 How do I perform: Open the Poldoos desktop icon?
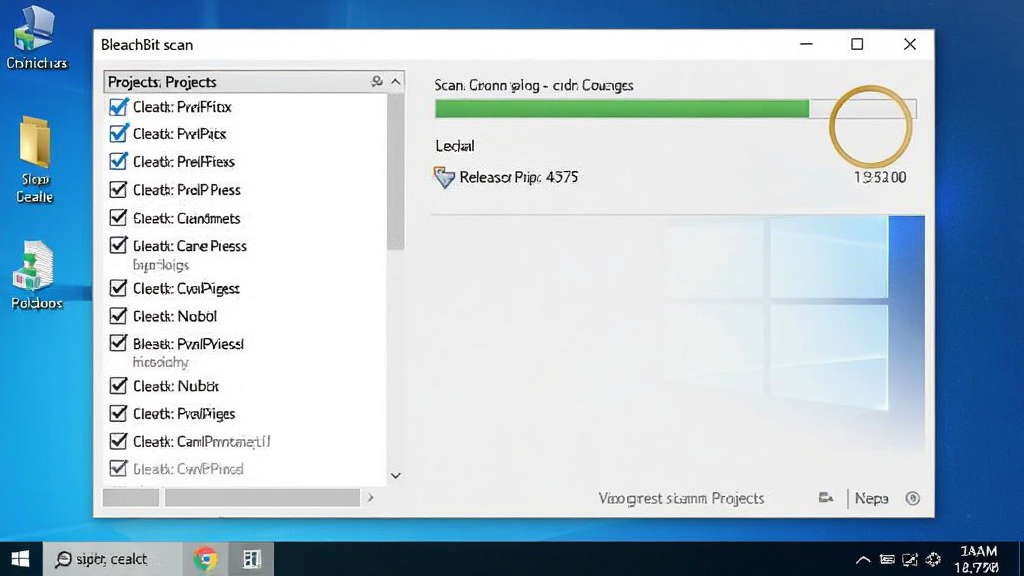pos(37,276)
